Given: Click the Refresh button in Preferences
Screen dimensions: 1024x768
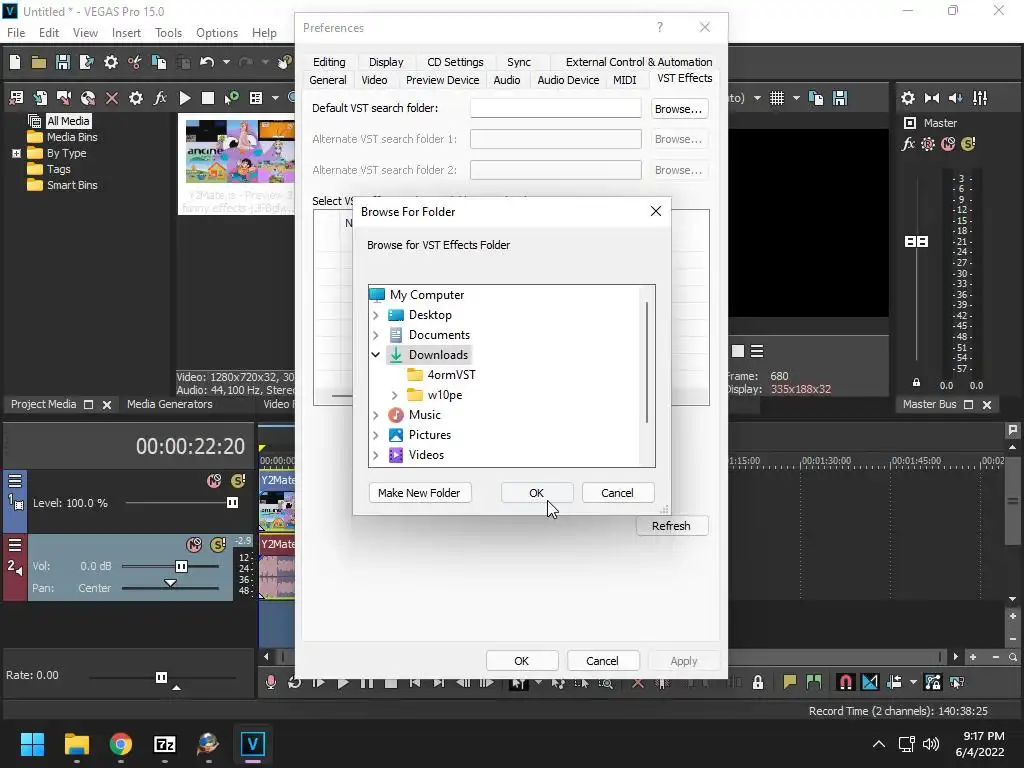Looking at the screenshot, I should [x=671, y=526].
